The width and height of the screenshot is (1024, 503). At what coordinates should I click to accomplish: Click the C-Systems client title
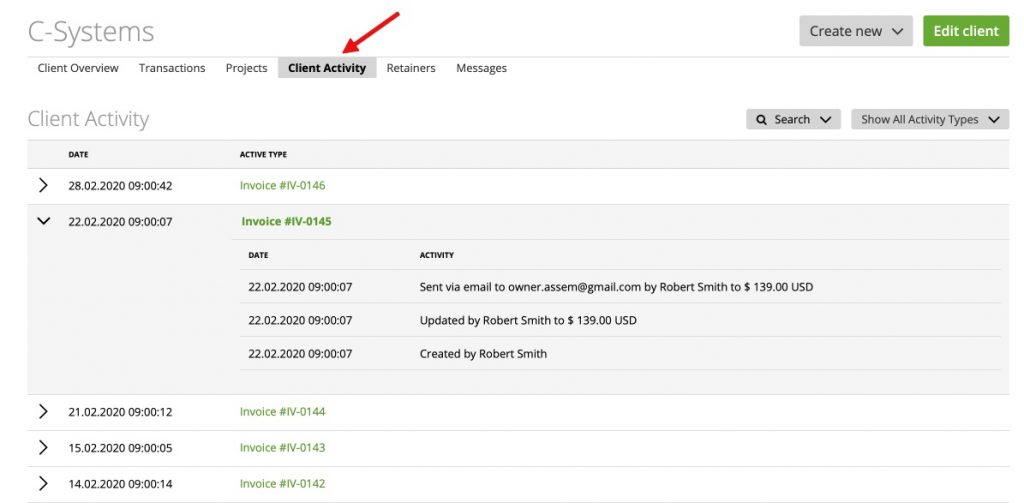pos(91,32)
